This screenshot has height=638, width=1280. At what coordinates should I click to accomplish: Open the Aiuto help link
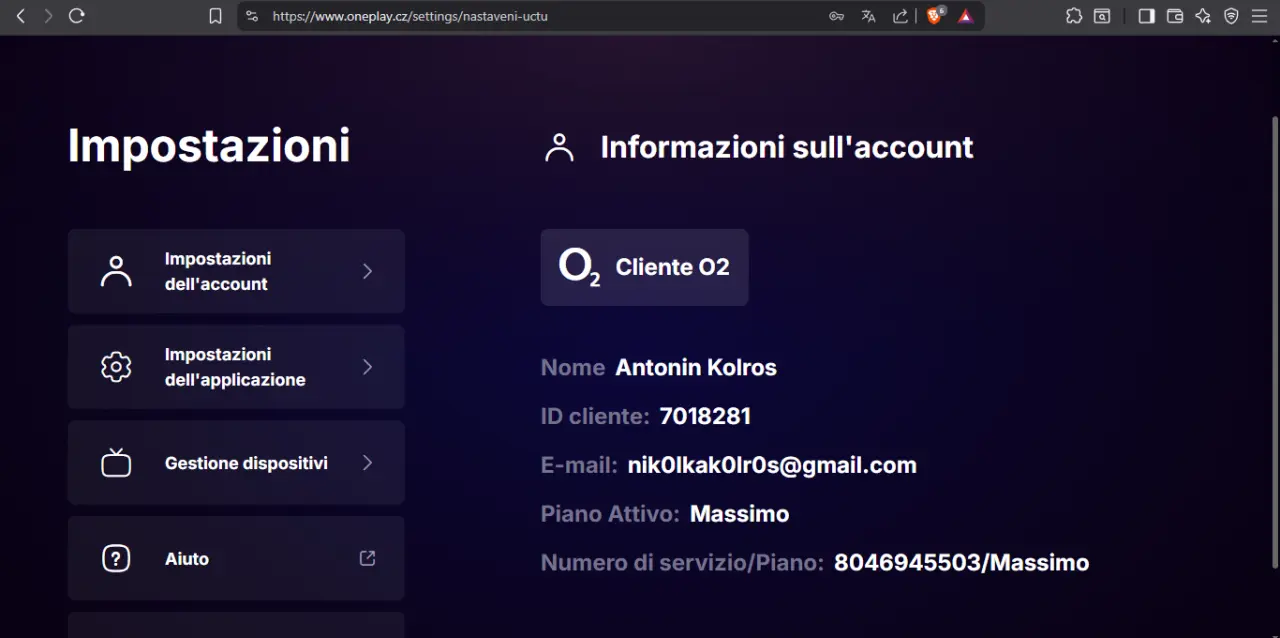tap(236, 559)
